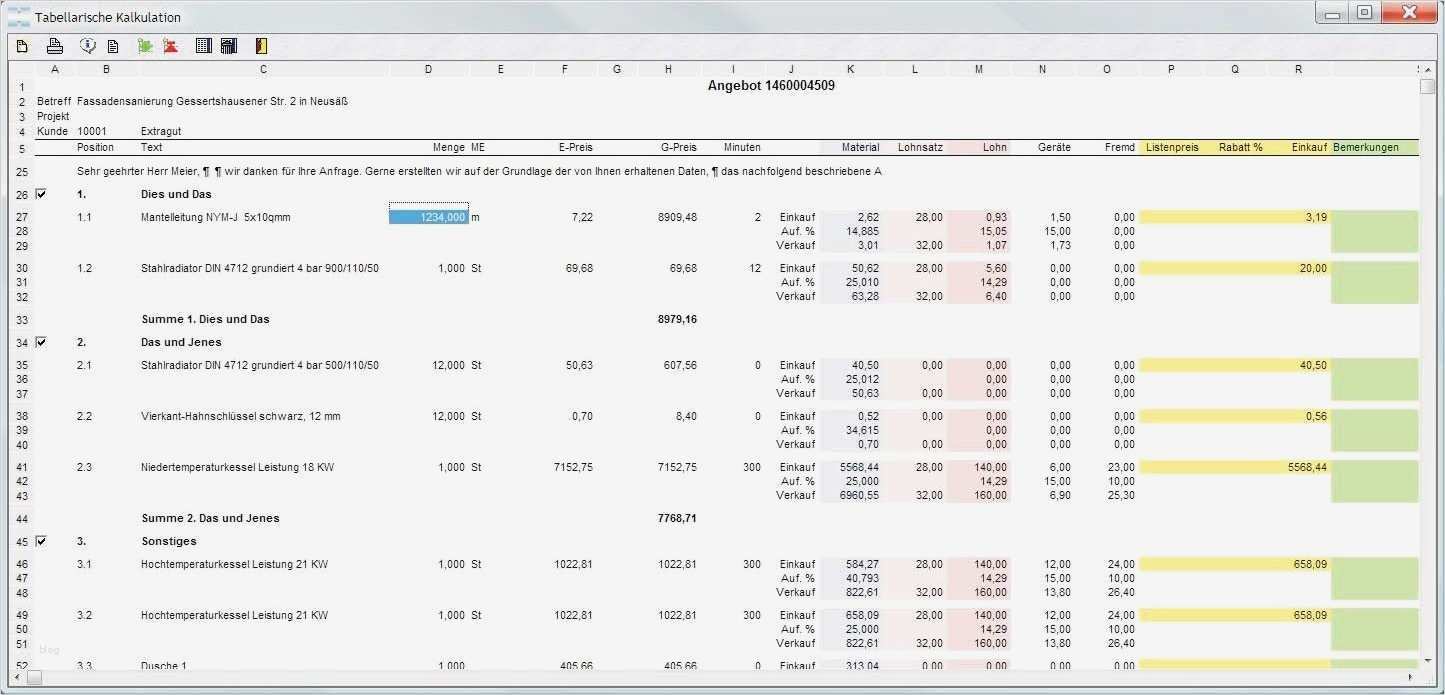Click total value 8979,16
Image resolution: width=1445 pixels, height=695 pixels.
[x=677, y=319]
